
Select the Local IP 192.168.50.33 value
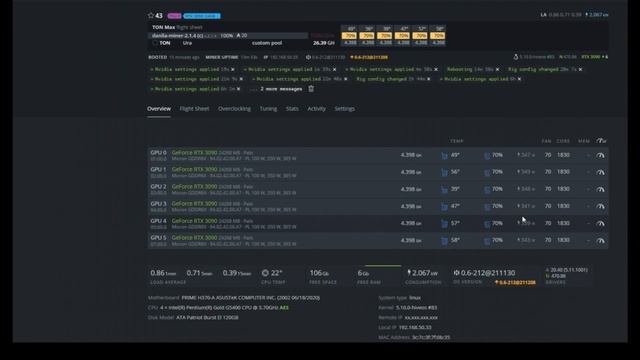415,327
